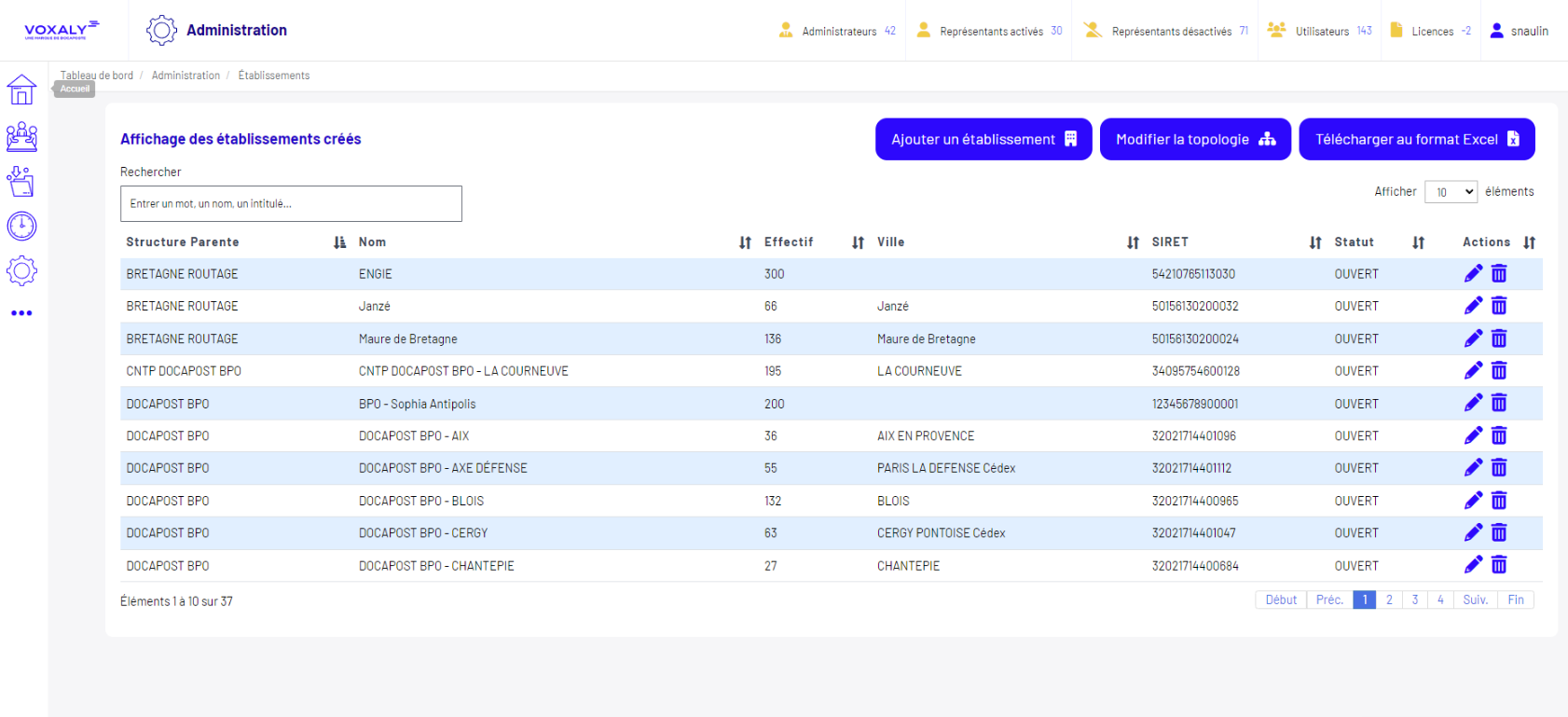
Task: Go to page 2 of results
Action: pos(1389,600)
